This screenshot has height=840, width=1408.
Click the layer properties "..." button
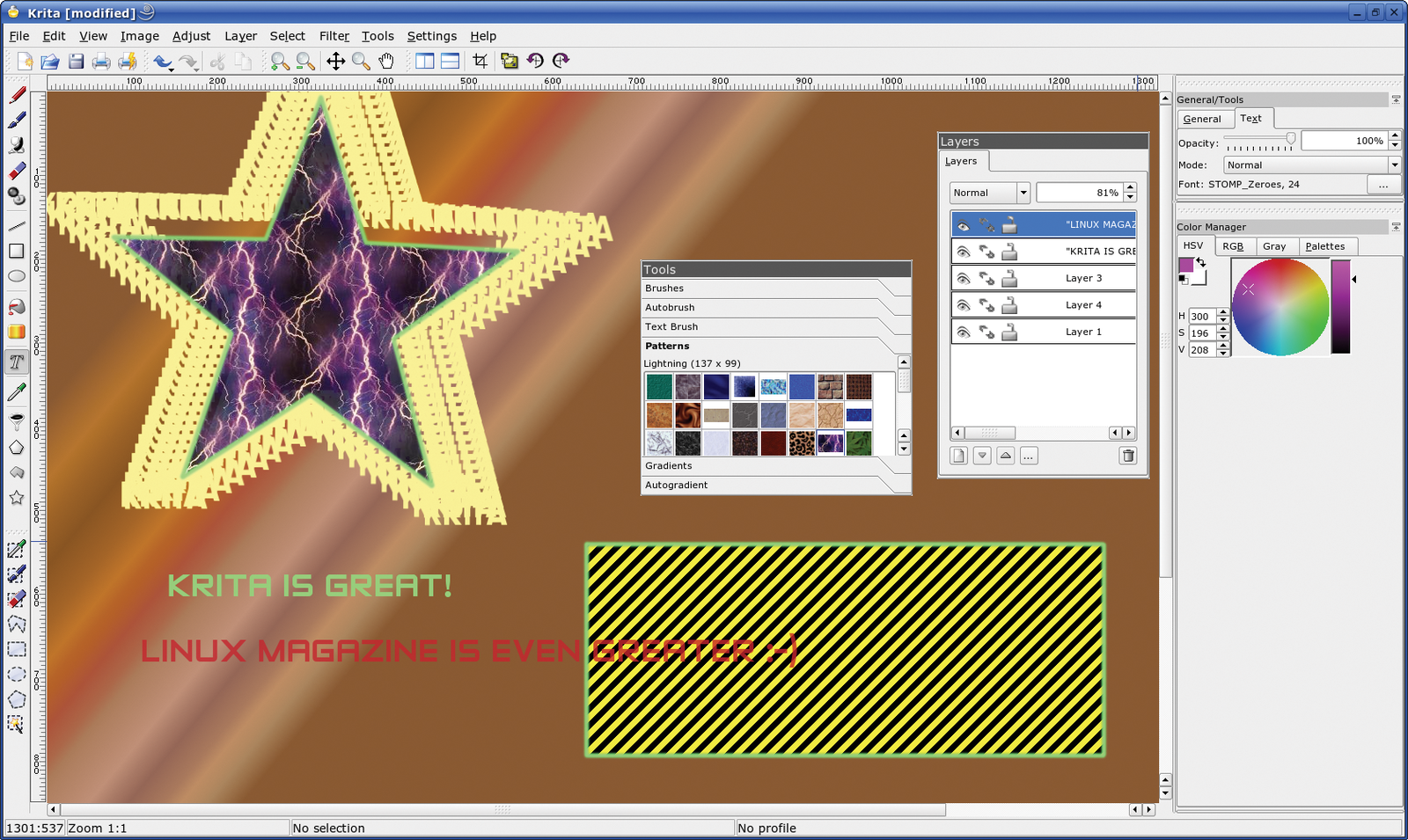coord(1029,456)
